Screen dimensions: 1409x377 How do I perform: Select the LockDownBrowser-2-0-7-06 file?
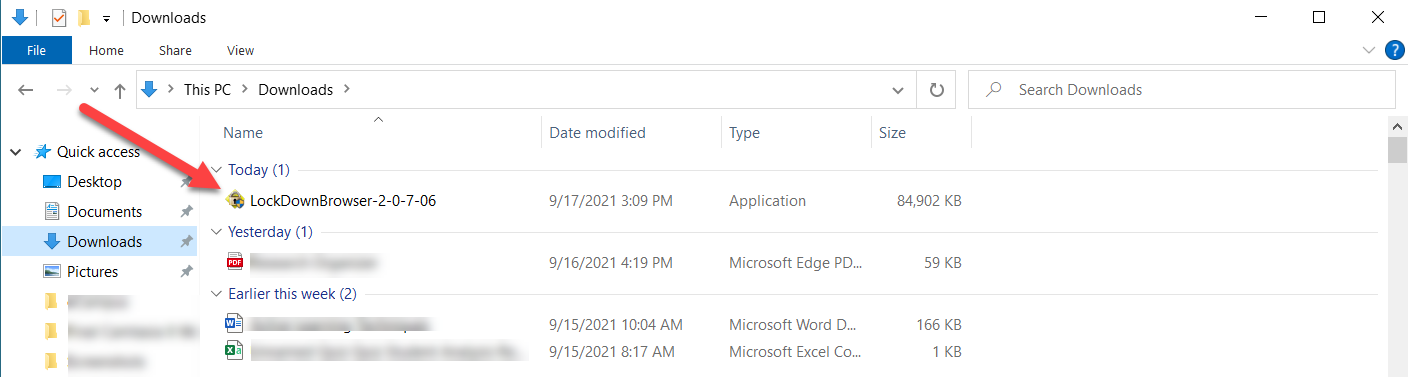[x=343, y=201]
